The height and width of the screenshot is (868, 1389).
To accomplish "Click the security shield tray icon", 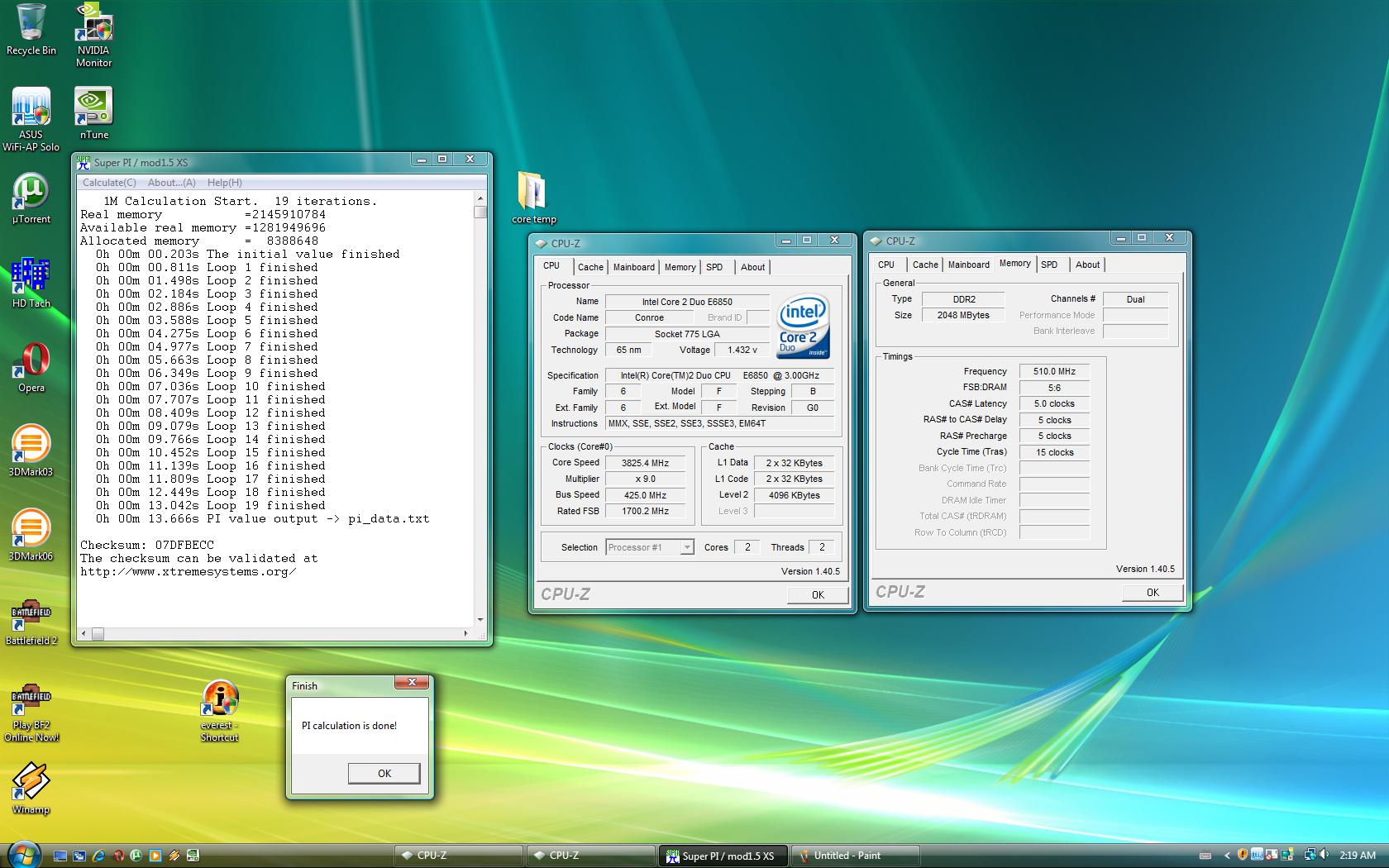I will 1242,855.
